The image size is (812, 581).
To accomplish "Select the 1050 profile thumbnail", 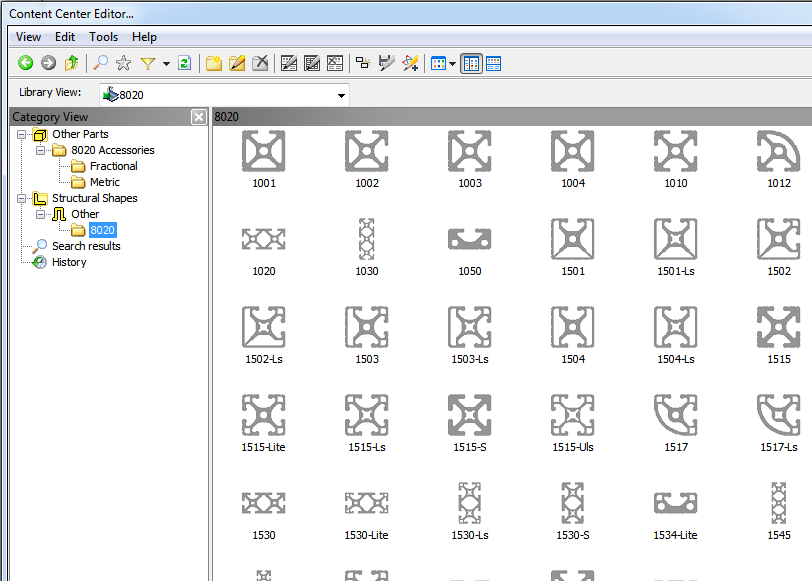I will [470, 239].
